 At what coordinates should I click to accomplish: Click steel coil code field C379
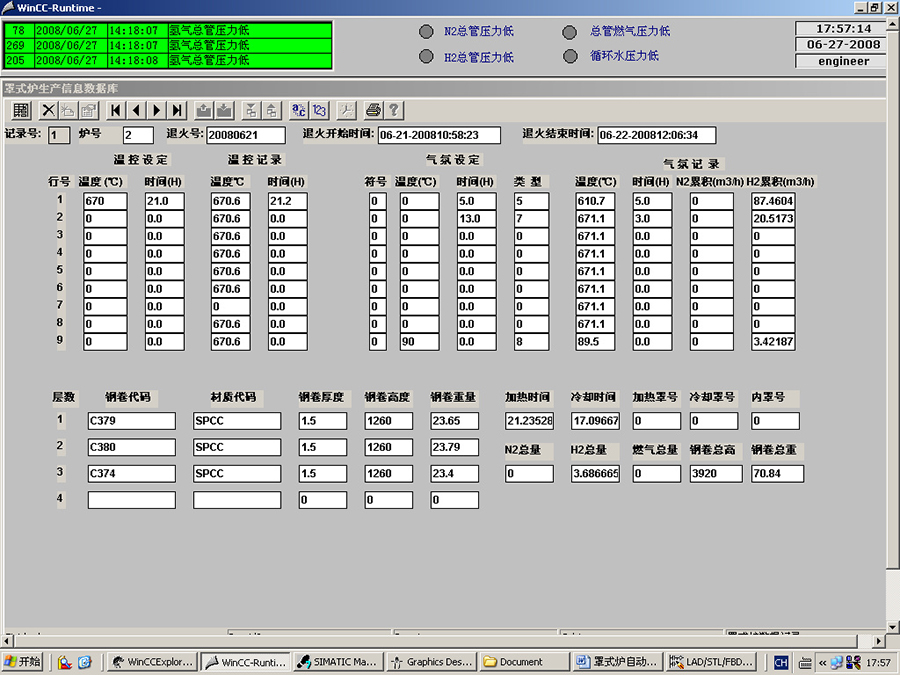click(131, 421)
